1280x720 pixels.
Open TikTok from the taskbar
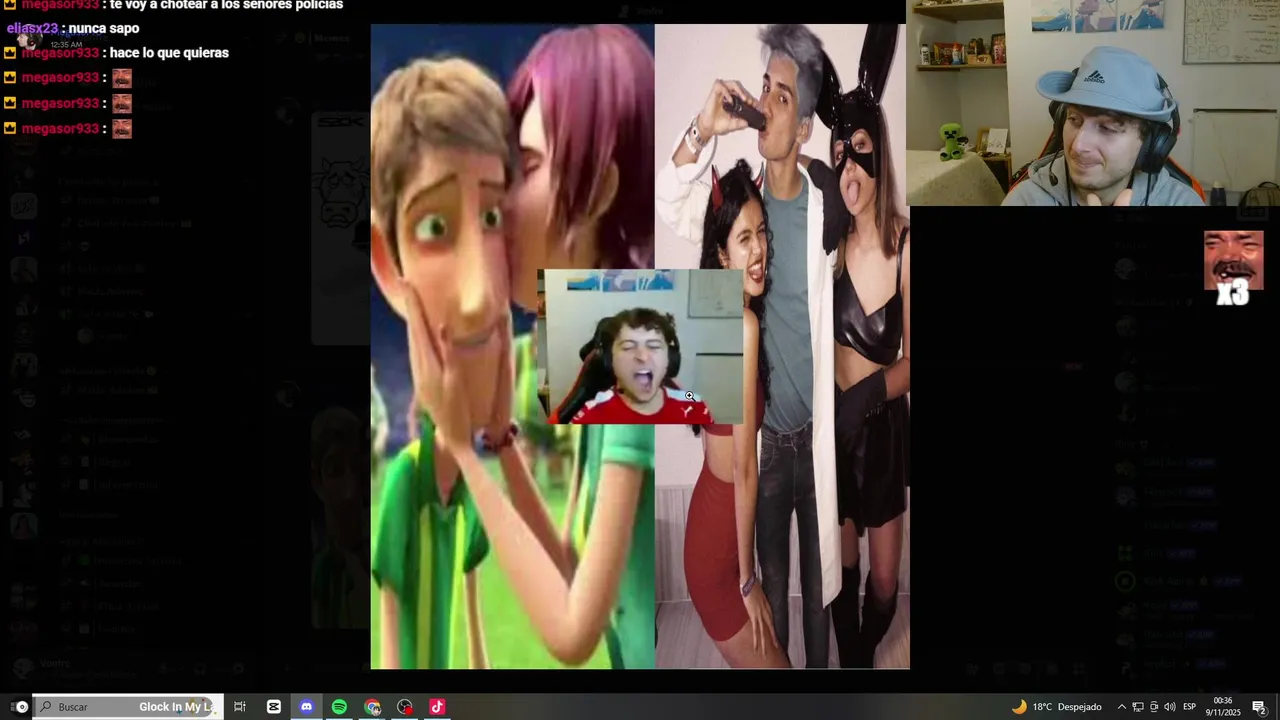(x=437, y=706)
